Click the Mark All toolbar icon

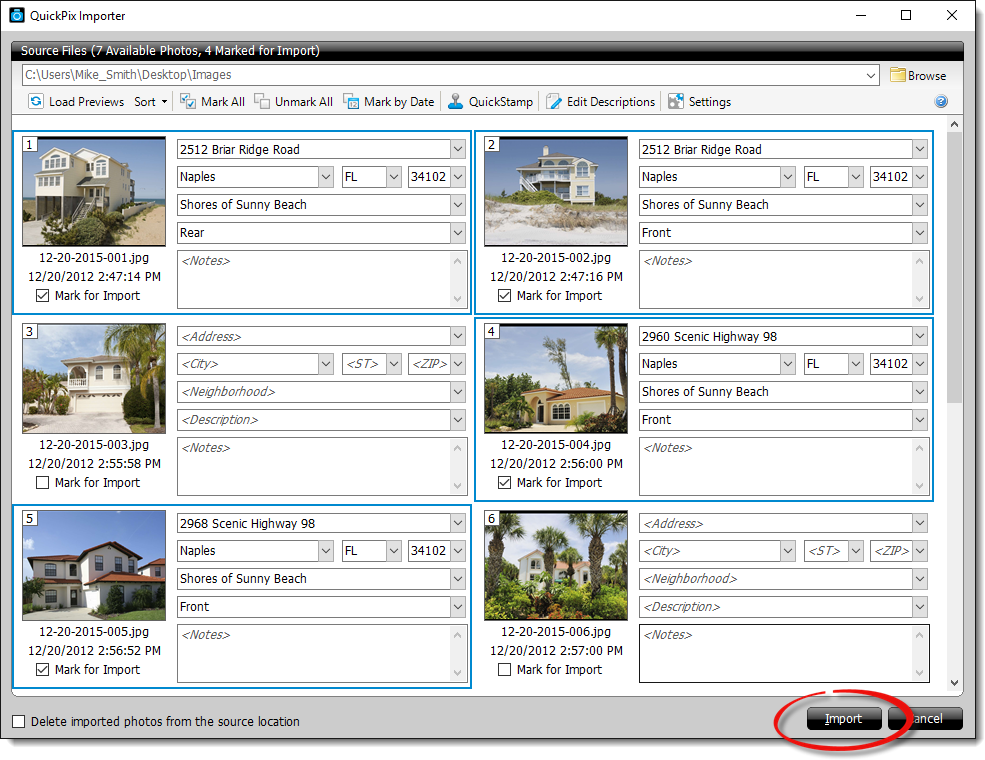pos(187,101)
